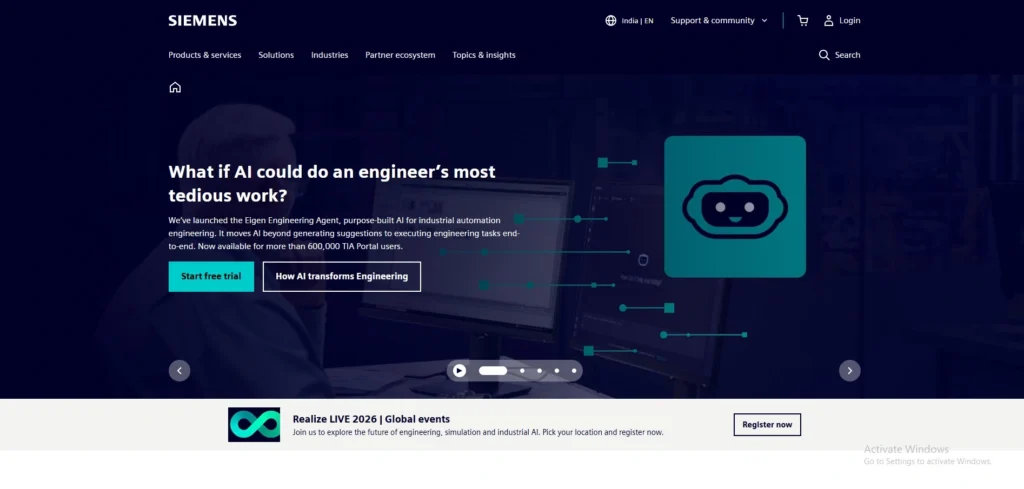Click the Realize LIVE 2026 | Global events heading

pos(371,419)
